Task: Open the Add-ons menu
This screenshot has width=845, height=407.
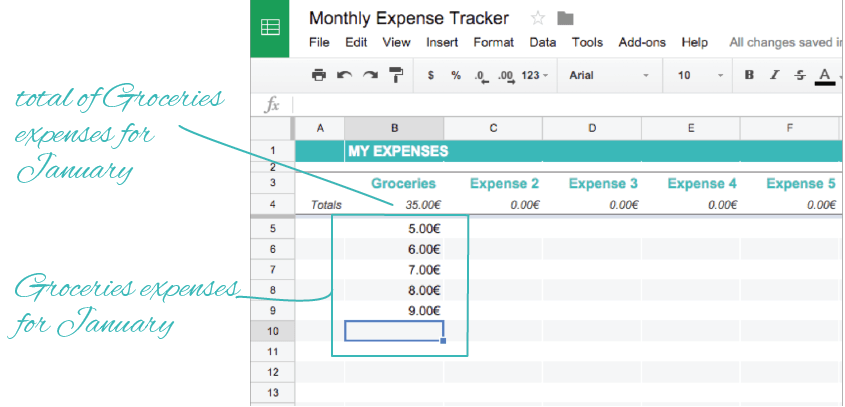Action: click(642, 43)
